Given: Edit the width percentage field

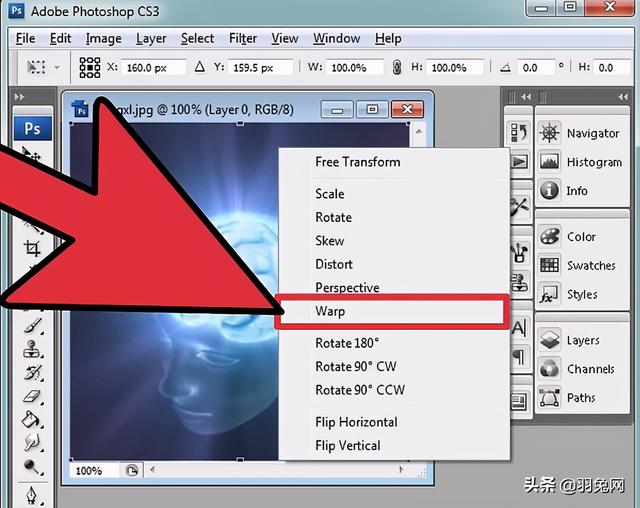Looking at the screenshot, I should pos(355,67).
